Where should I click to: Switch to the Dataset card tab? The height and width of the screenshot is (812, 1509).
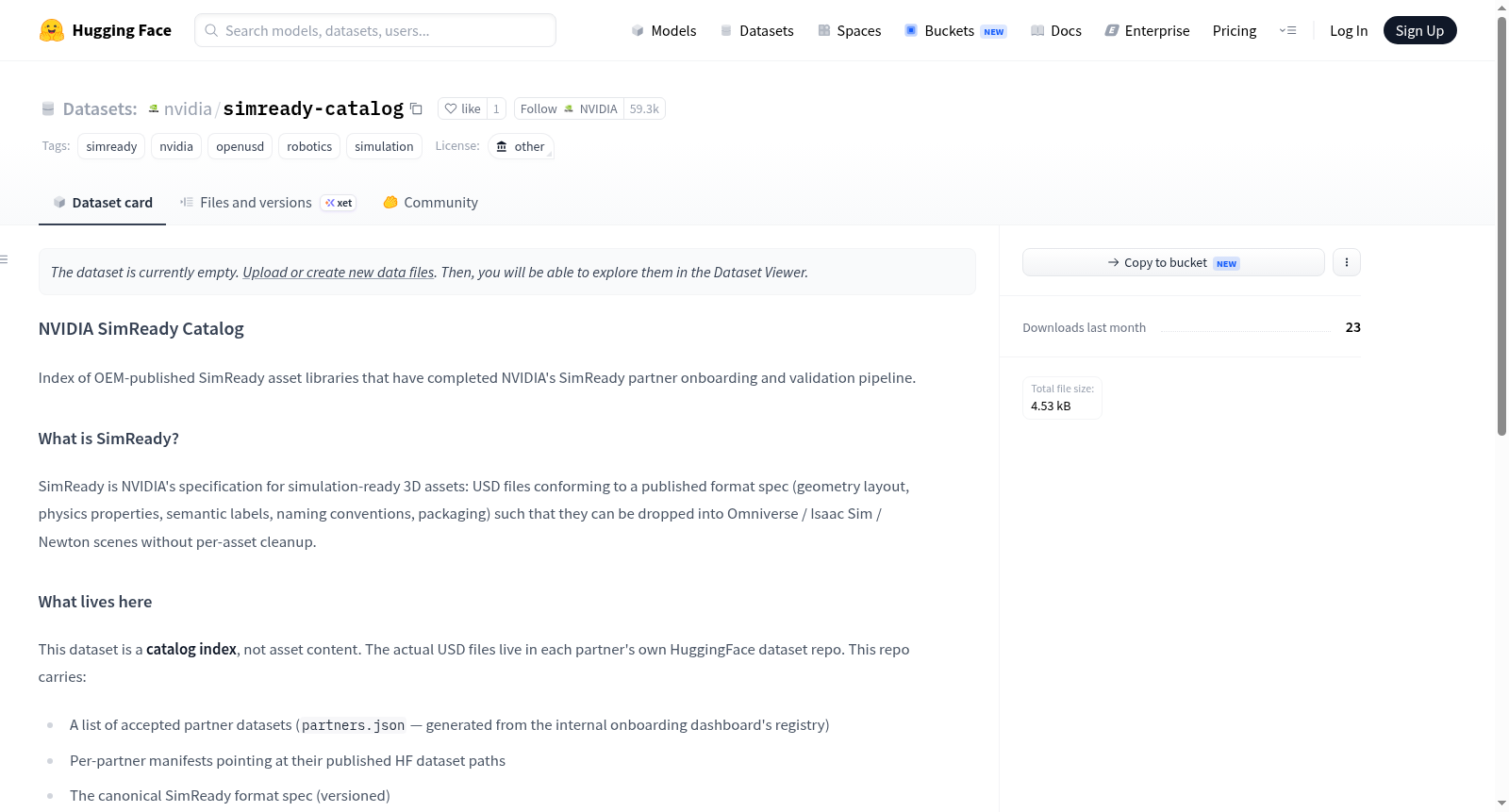[x=102, y=203]
